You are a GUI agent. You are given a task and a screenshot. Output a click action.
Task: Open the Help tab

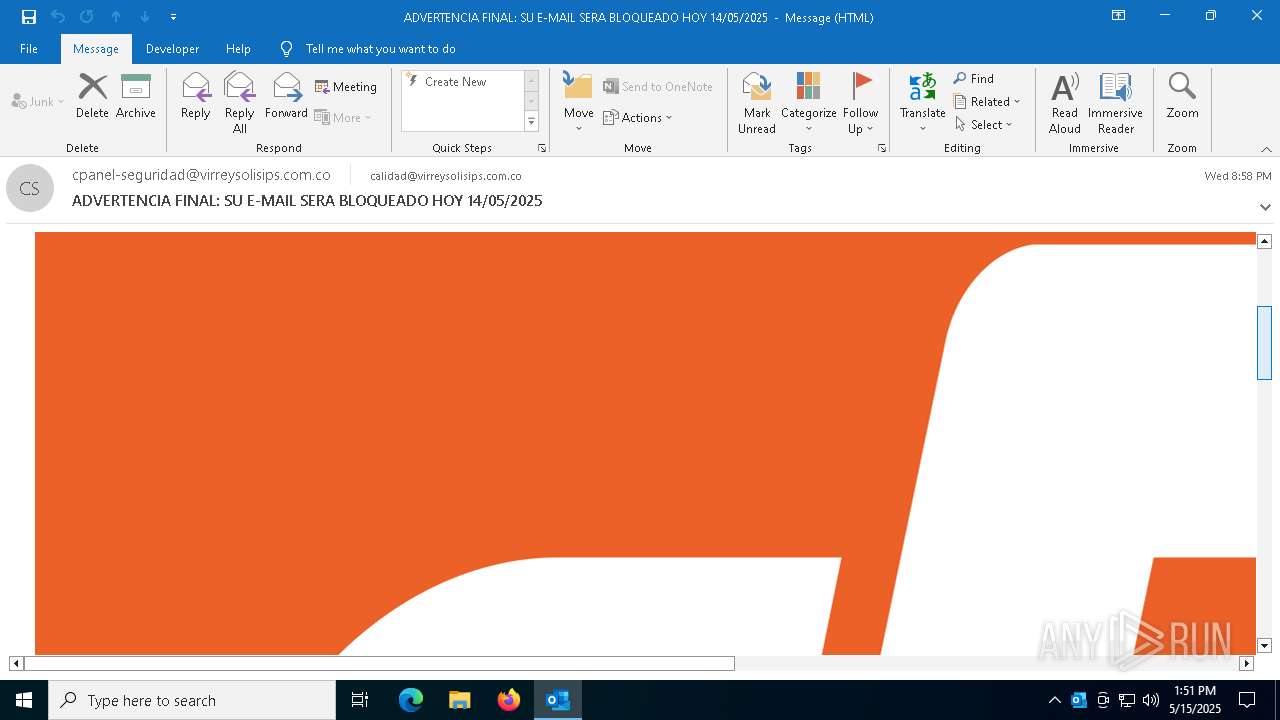click(x=238, y=48)
